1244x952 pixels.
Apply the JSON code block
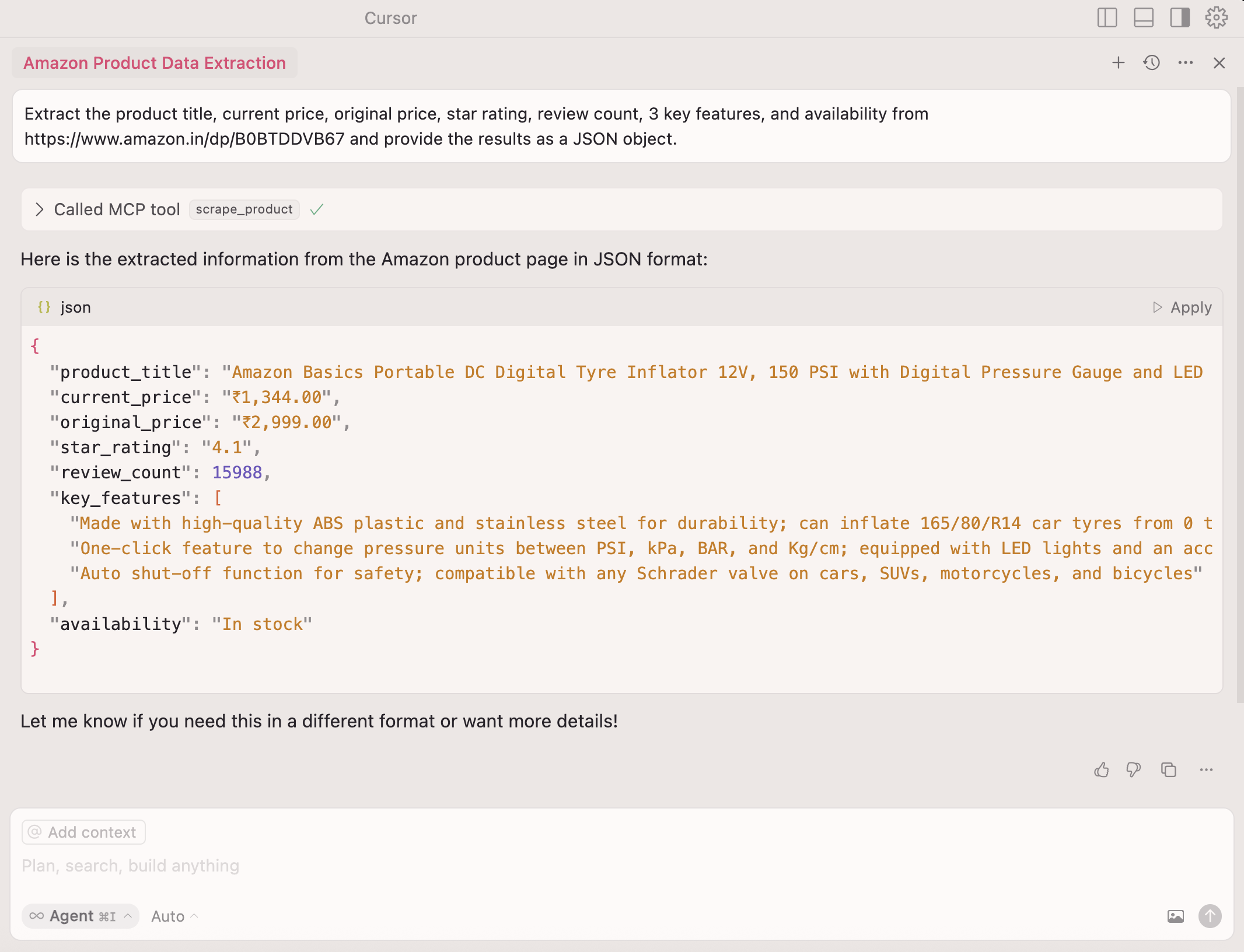tap(1183, 307)
